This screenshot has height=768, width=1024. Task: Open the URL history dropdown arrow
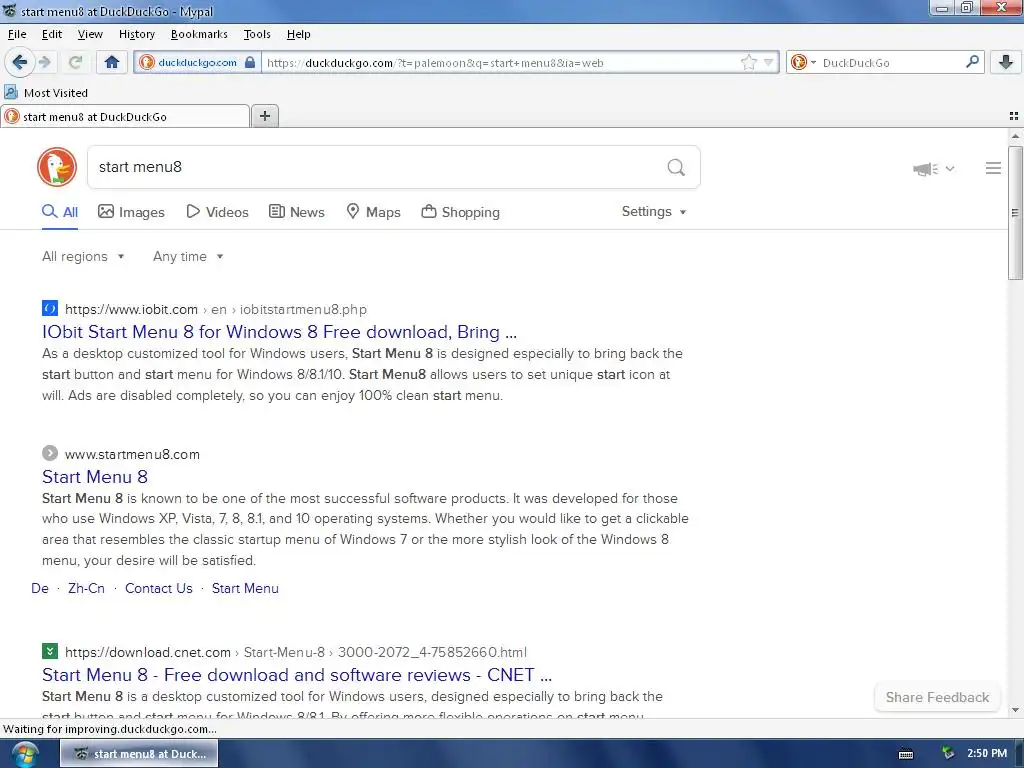point(769,63)
